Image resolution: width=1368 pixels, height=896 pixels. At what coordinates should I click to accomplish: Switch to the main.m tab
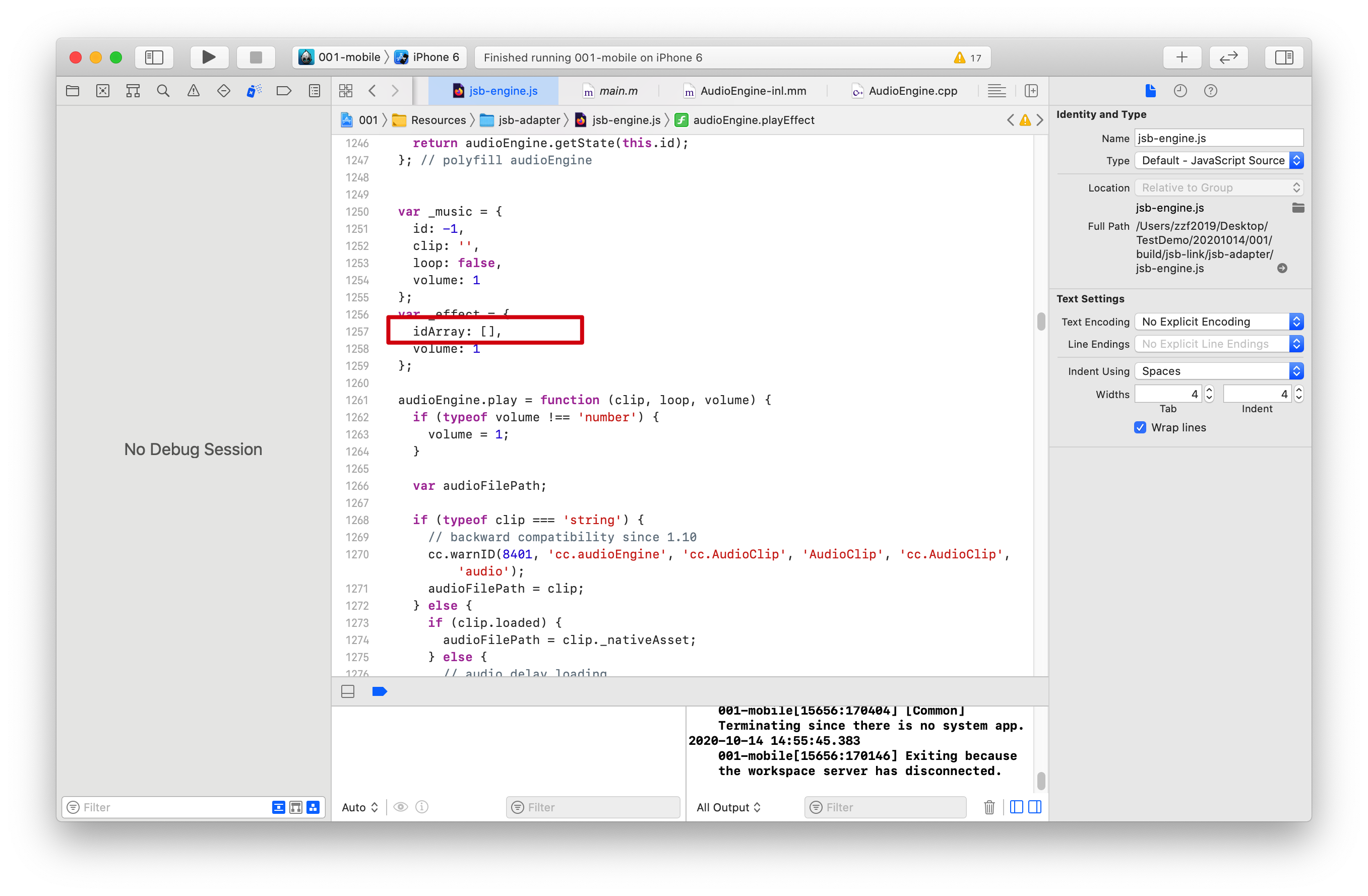pyautogui.click(x=611, y=91)
